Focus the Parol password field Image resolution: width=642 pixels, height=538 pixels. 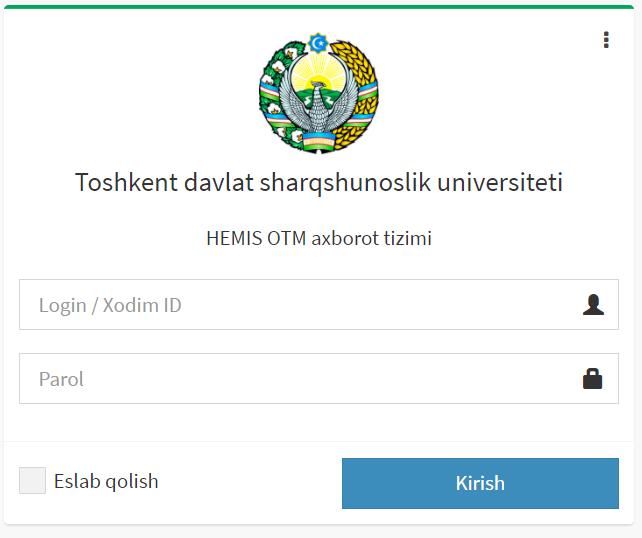[300, 379]
